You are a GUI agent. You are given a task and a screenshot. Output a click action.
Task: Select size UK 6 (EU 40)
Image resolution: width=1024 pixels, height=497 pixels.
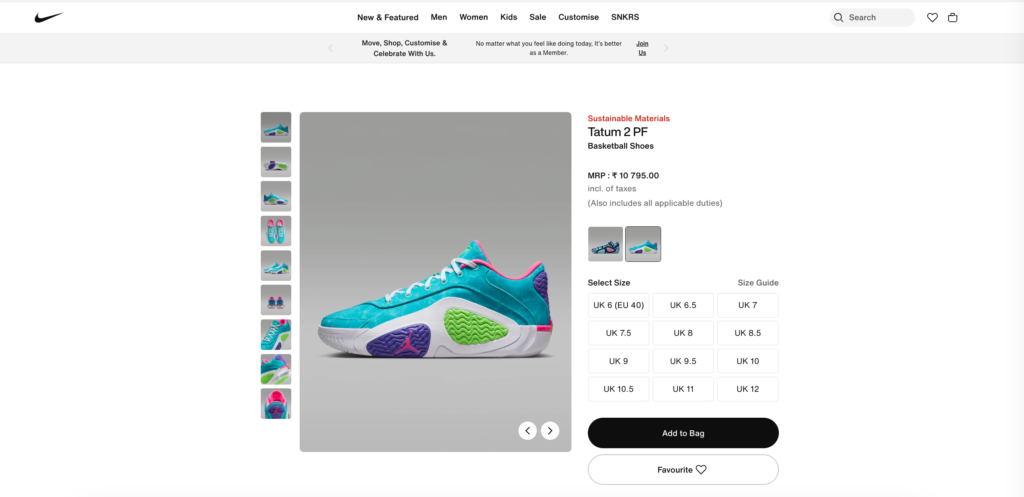tap(618, 305)
